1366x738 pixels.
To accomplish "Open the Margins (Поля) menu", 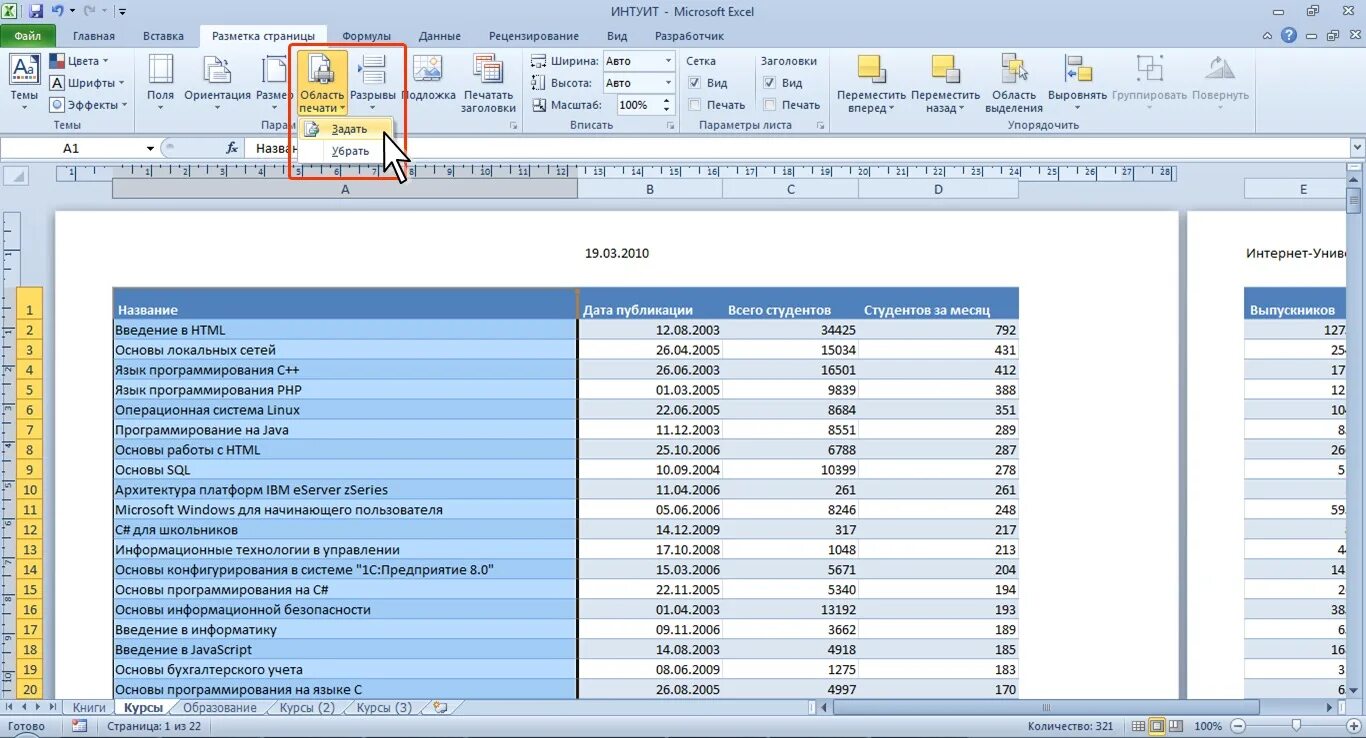I will [161, 82].
